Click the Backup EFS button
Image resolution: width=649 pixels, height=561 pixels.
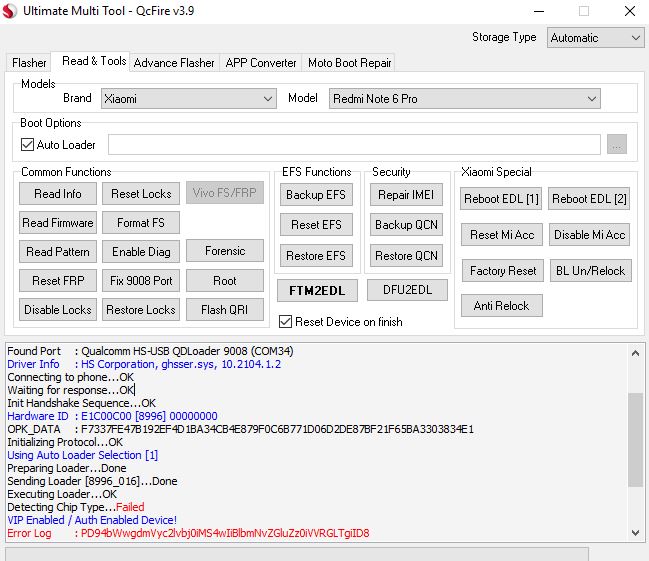click(x=316, y=195)
